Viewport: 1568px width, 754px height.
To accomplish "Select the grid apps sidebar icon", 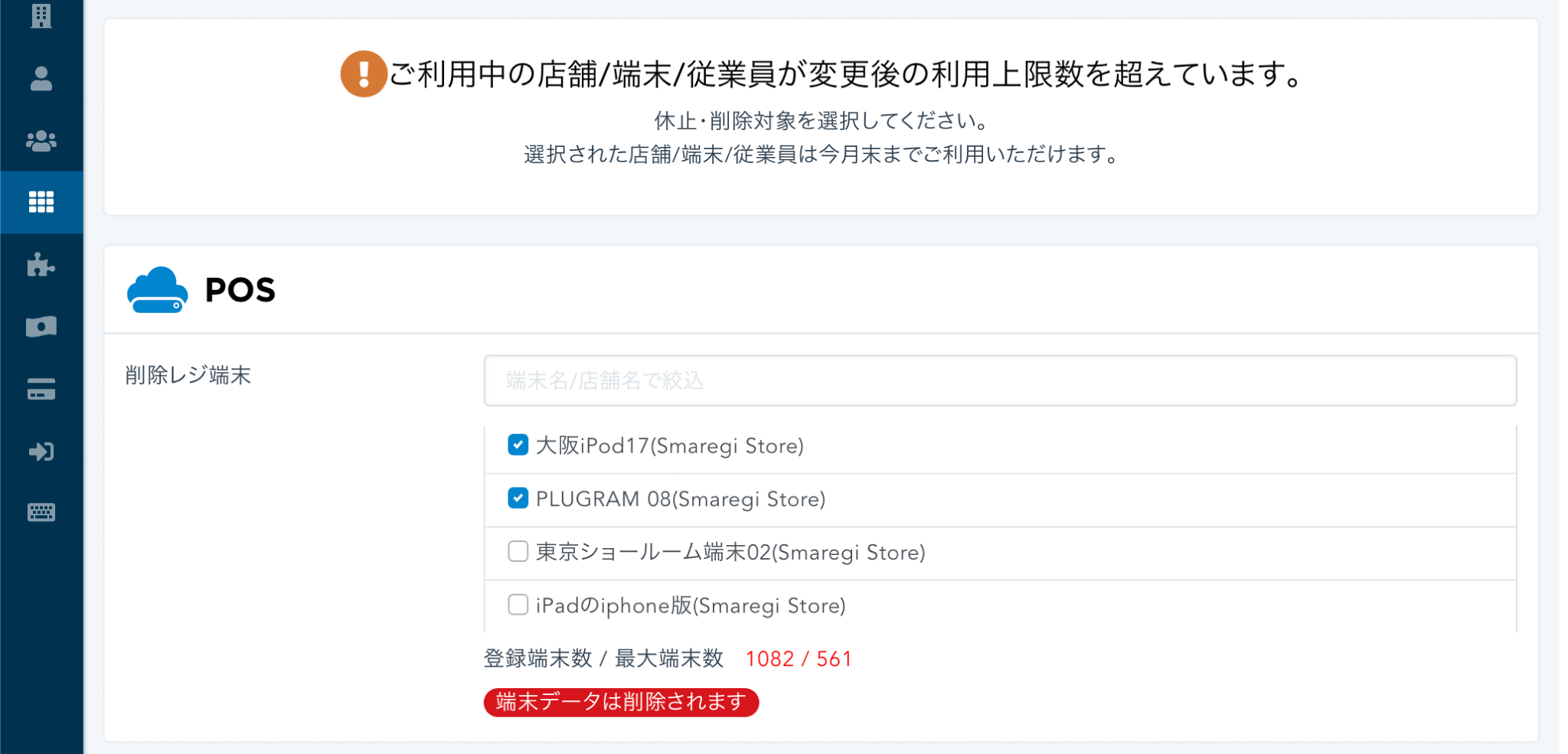I will pyautogui.click(x=41, y=202).
